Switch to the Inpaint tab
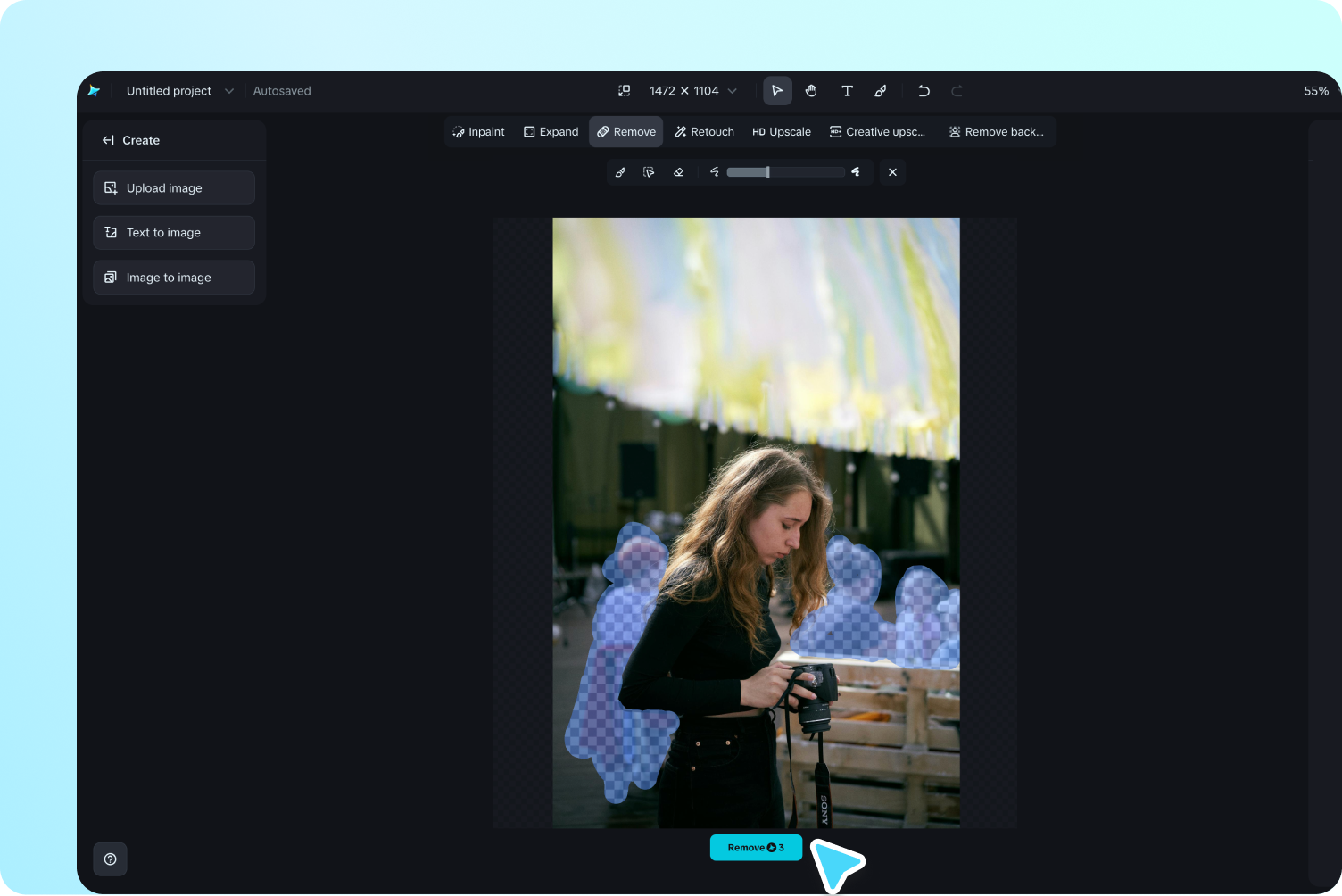This screenshot has height=896, width=1342. tap(479, 132)
